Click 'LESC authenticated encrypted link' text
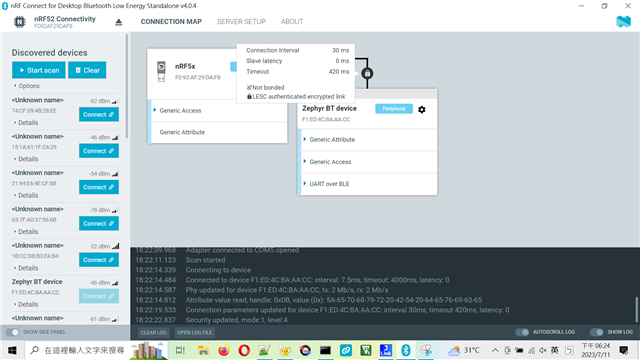The width and height of the screenshot is (640, 360). click(x=299, y=97)
